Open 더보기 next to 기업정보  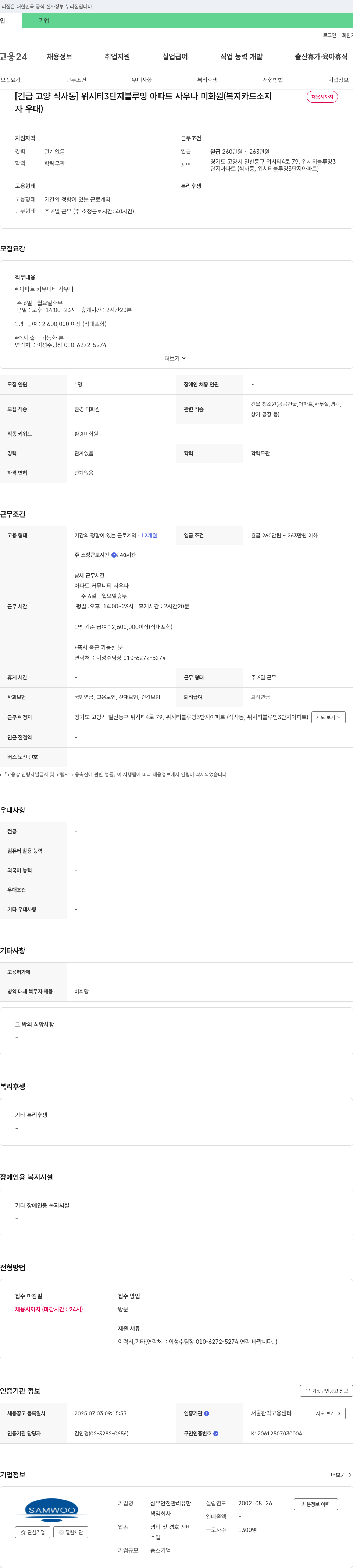pyautogui.click(x=341, y=1475)
